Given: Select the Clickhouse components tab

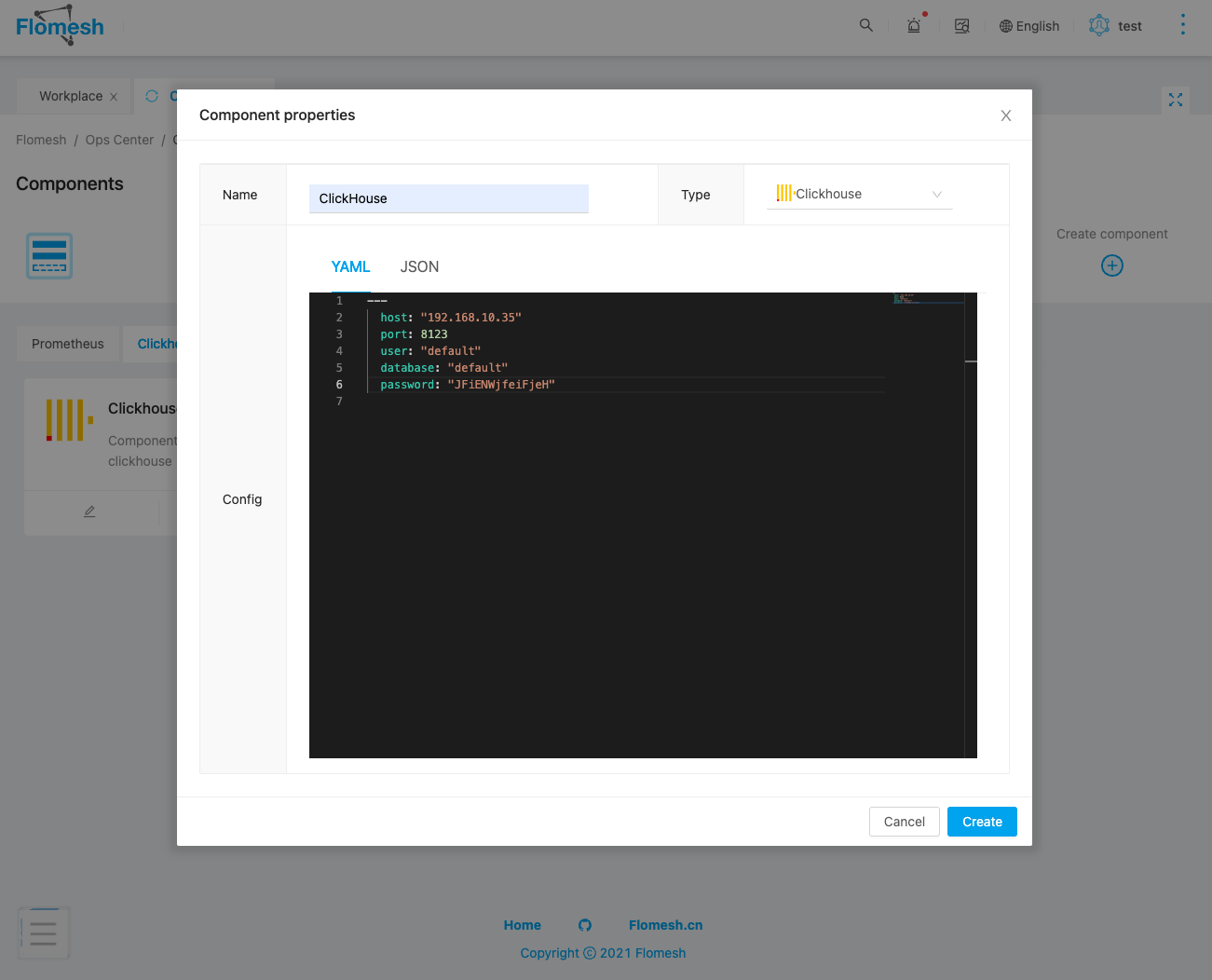Looking at the screenshot, I should point(157,344).
